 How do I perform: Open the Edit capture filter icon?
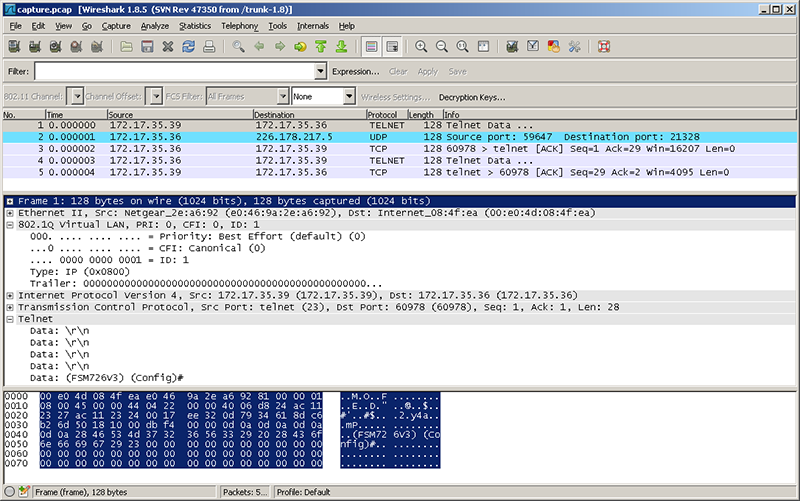click(512, 47)
